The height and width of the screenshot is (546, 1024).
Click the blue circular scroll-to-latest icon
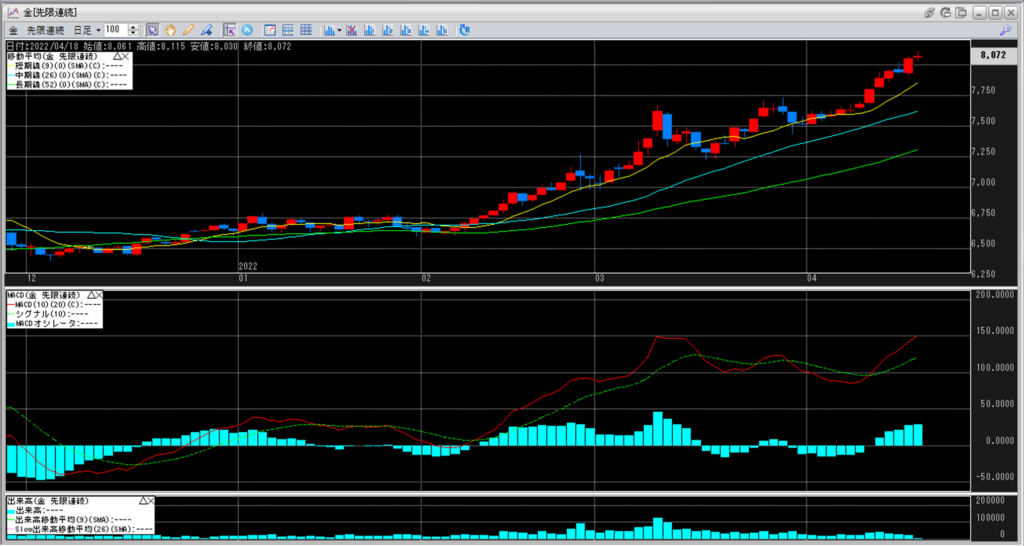coord(247,30)
